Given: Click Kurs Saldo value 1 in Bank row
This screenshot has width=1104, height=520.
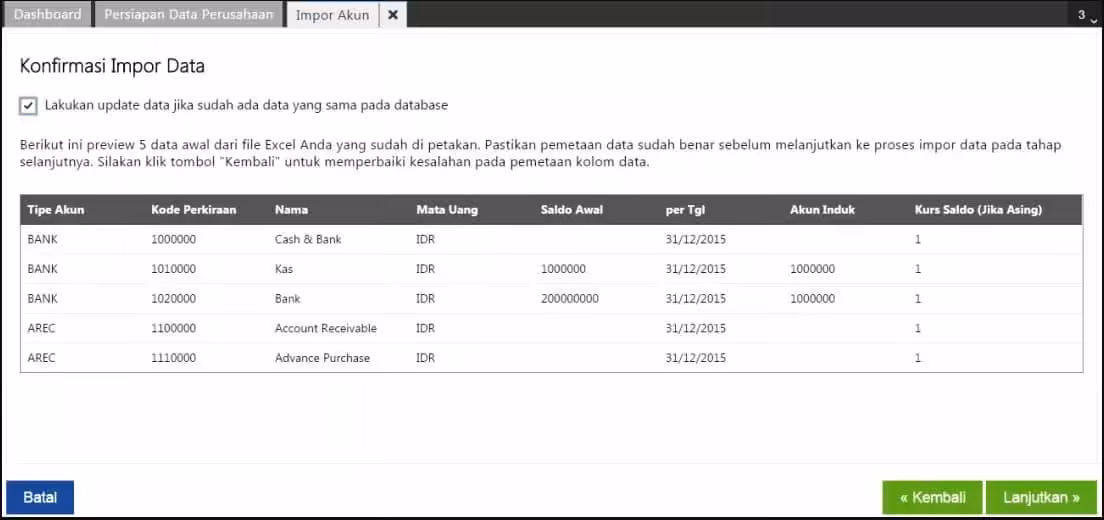Looking at the screenshot, I should pos(917,298).
